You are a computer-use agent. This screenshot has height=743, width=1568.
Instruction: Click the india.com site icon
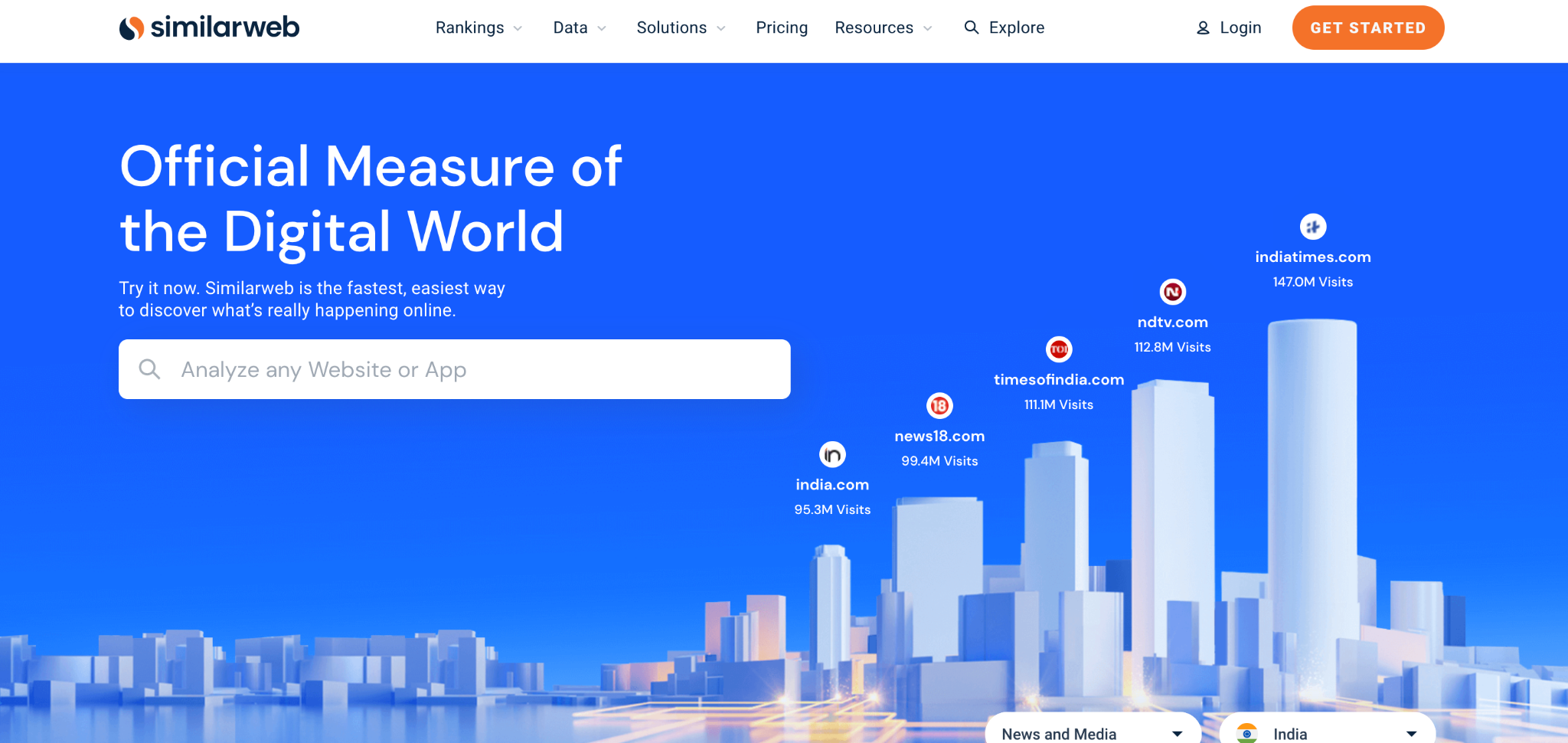pyautogui.click(x=832, y=455)
